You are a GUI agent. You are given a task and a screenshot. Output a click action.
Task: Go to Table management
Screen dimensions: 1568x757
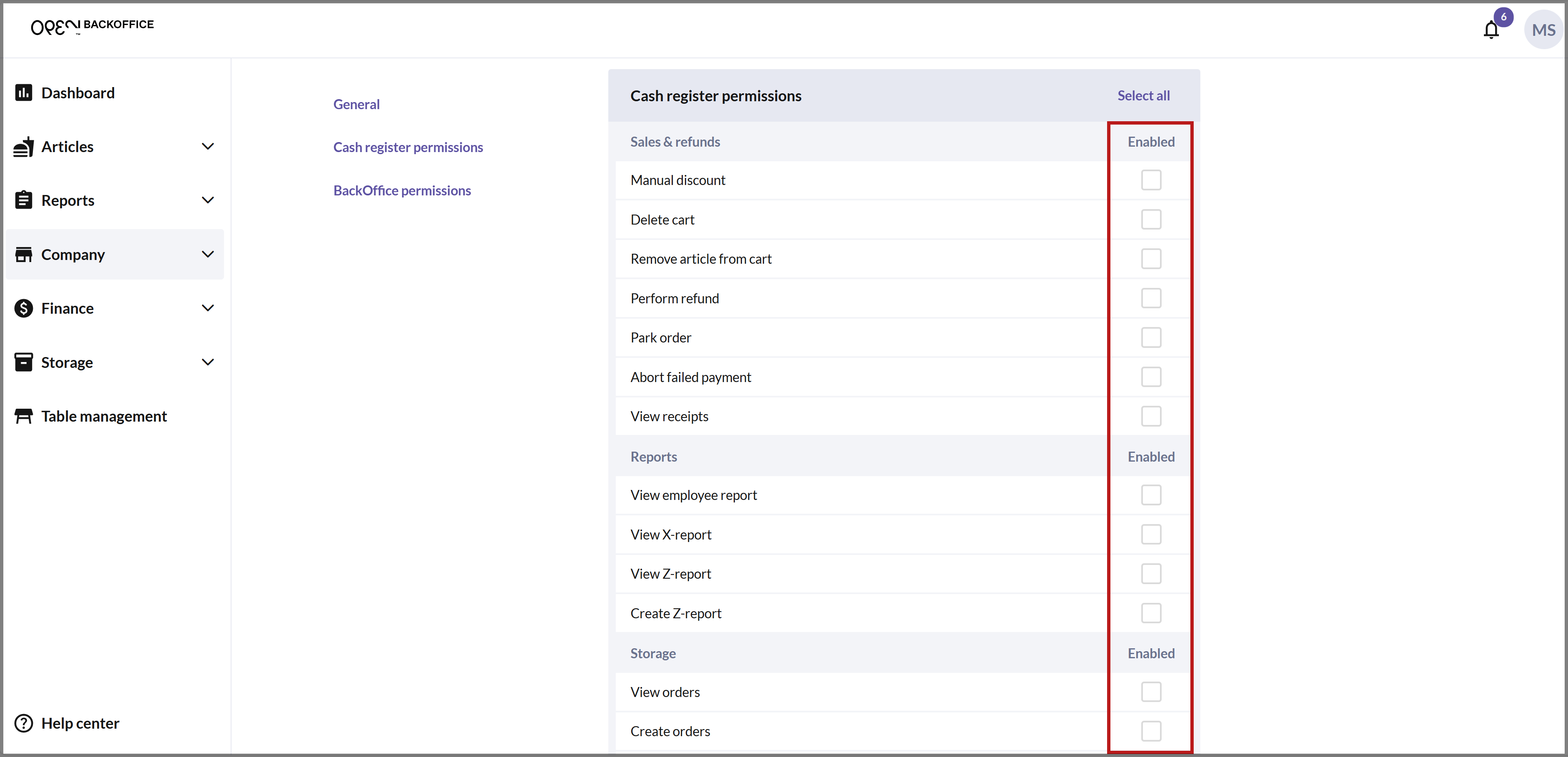[x=114, y=416]
